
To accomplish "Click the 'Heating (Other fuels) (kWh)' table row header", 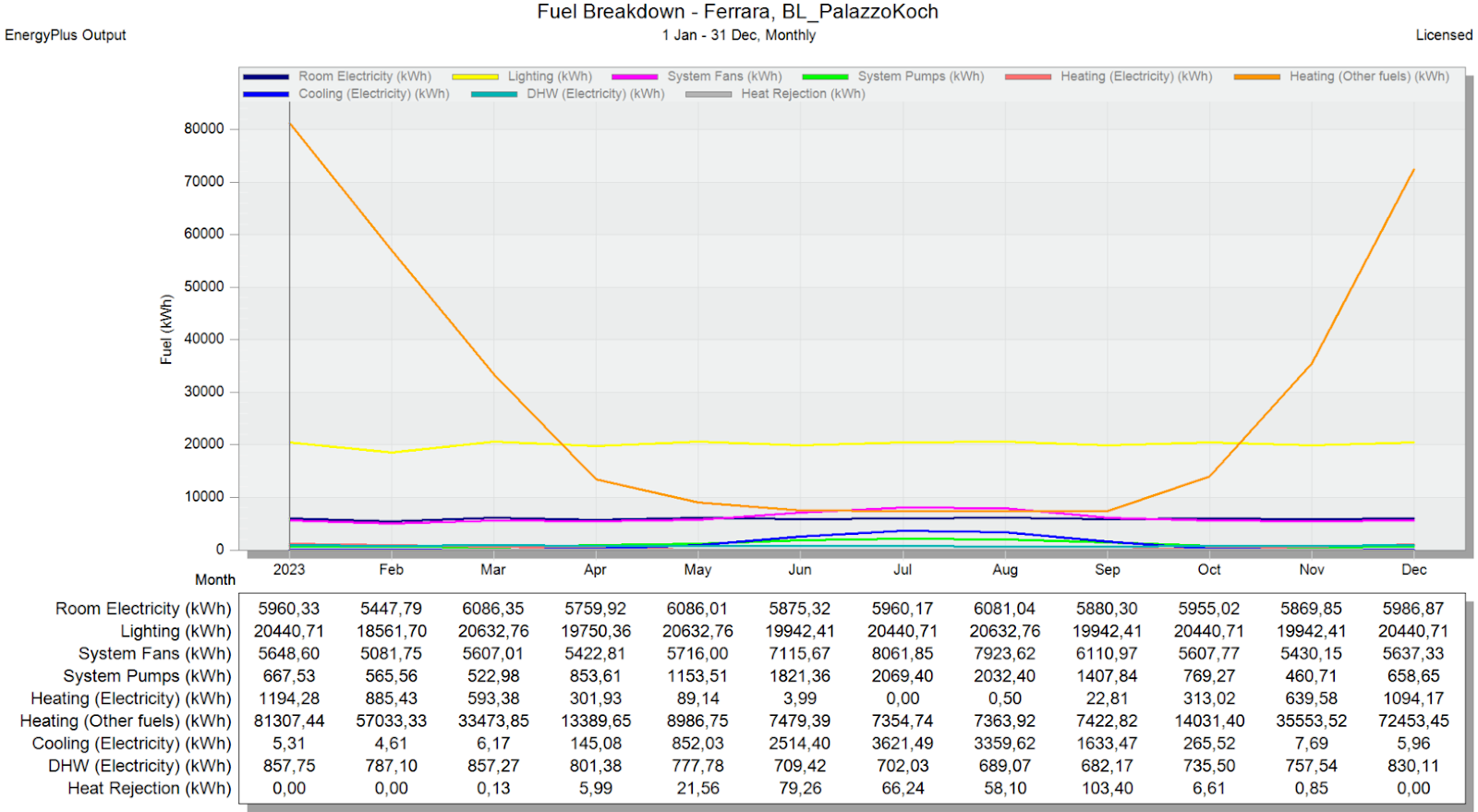I will pos(126,721).
